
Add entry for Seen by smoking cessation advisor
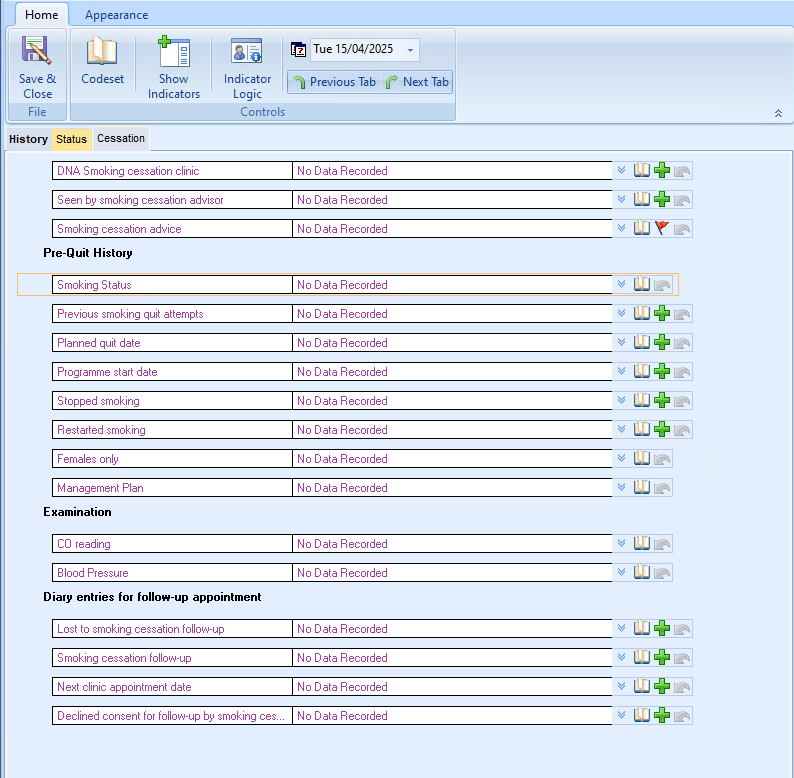tap(662, 199)
